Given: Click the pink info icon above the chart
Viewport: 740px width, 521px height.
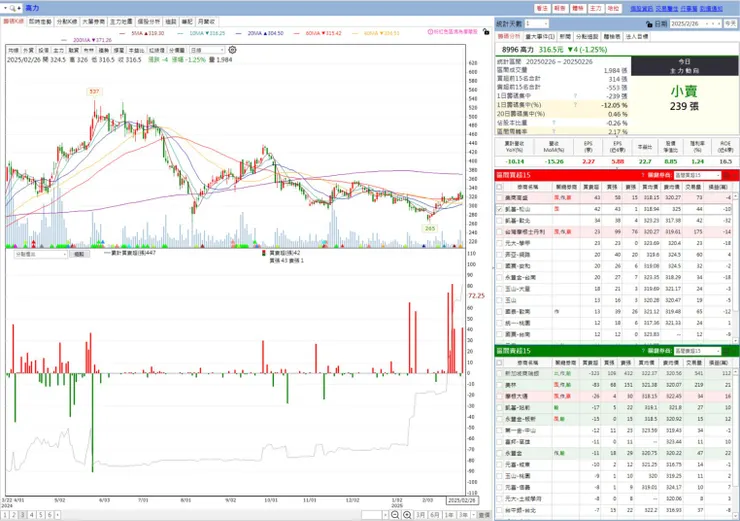Looking at the screenshot, I should point(430,32).
